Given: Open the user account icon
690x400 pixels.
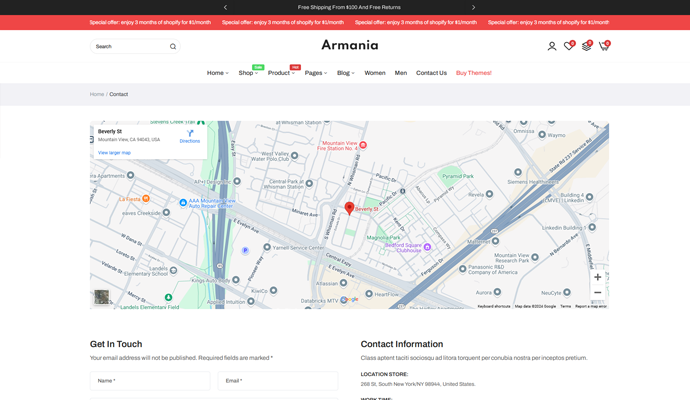Looking at the screenshot, I should (x=551, y=46).
